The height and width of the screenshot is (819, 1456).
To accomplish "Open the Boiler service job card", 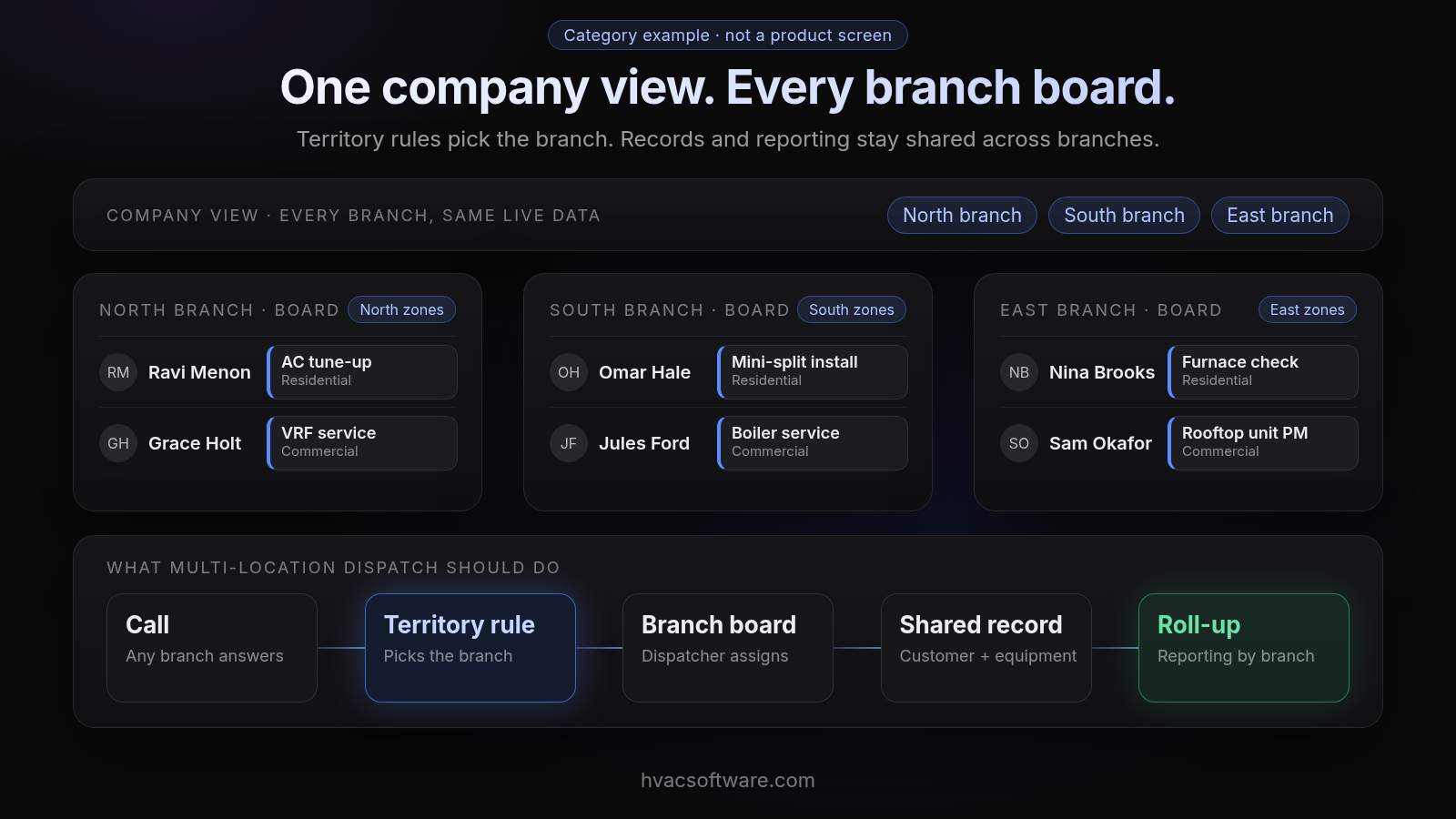I will click(x=813, y=443).
